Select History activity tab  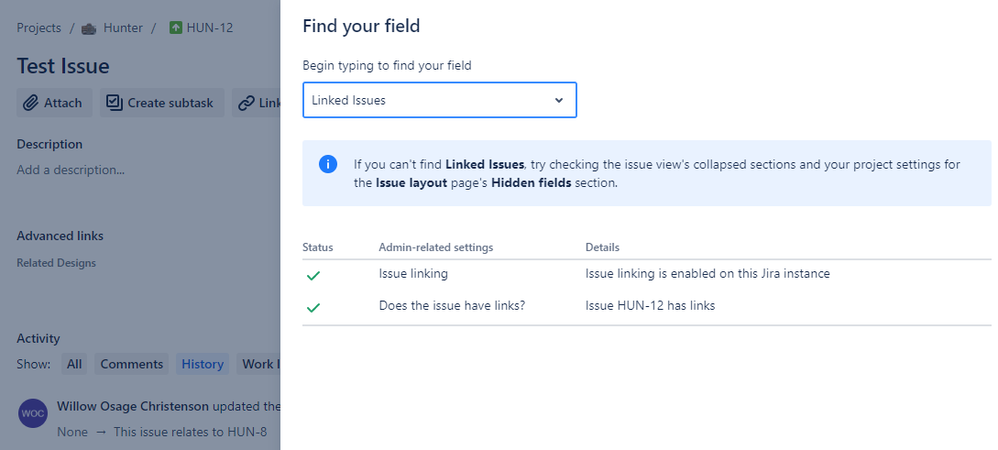[202, 364]
